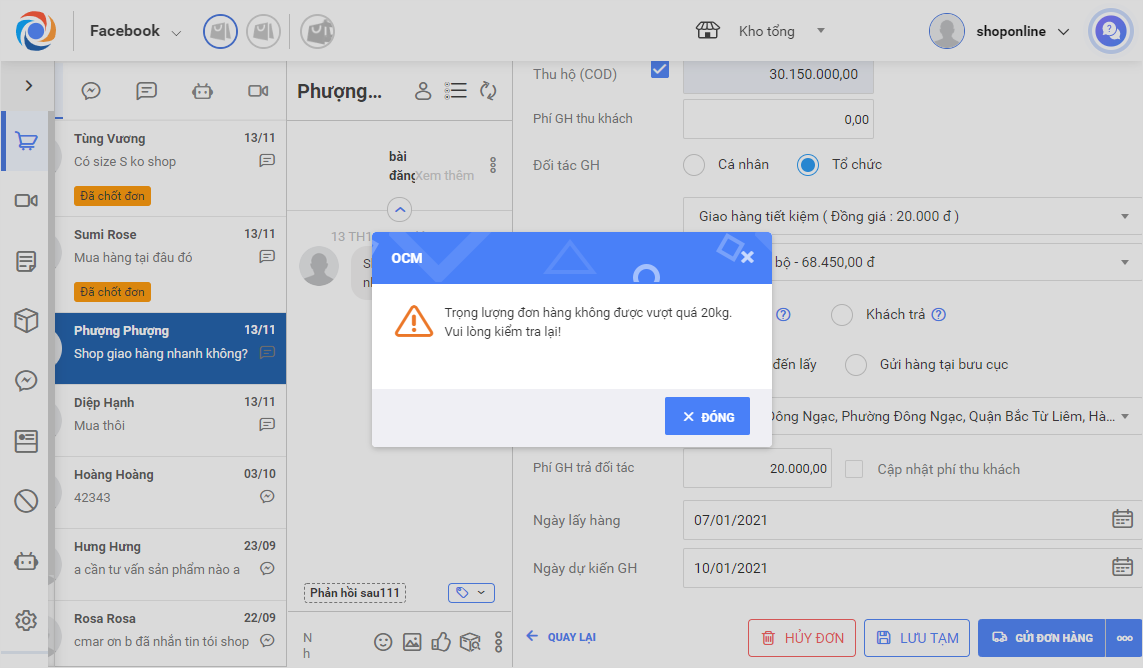Open the order list icon in chat header
Viewport: 1143px width, 668px height.
[x=456, y=90]
